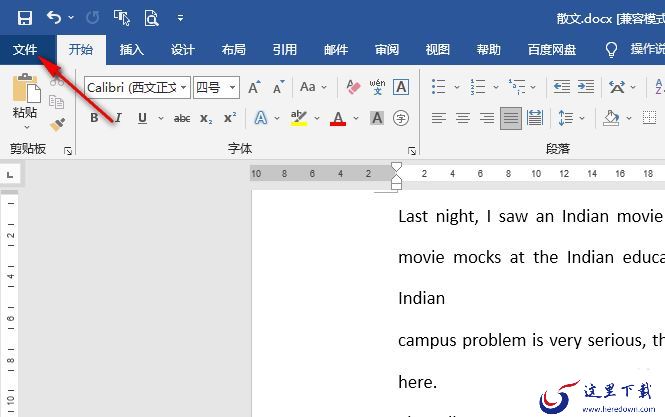Apply numbered list

478,87
